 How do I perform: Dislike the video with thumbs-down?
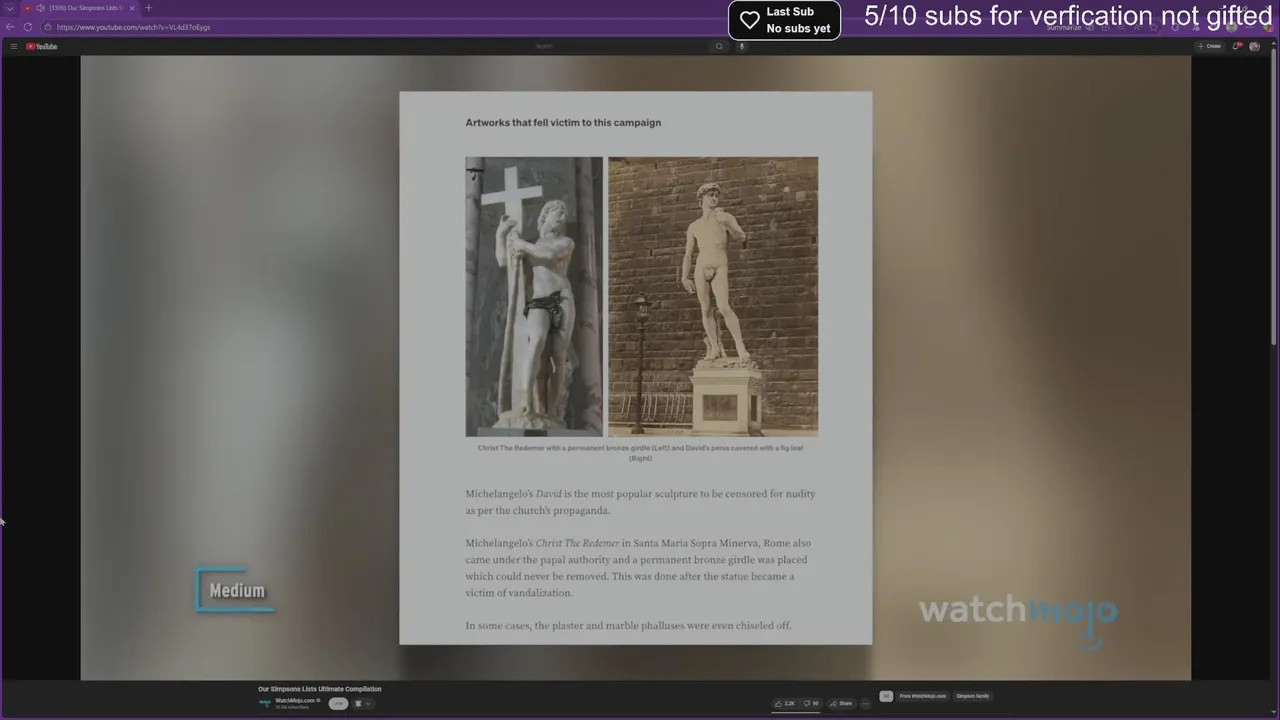811,703
